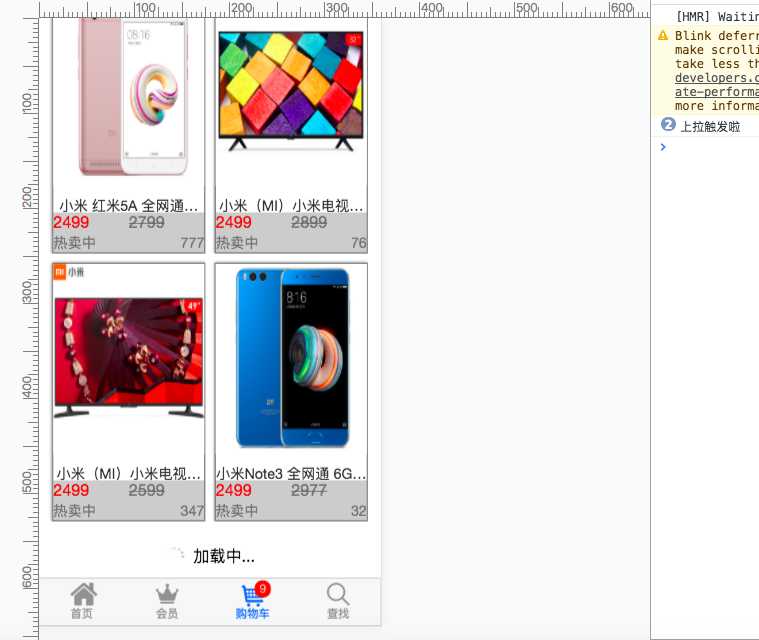Click the old price 2977
This screenshot has width=759, height=640.
pos(309,490)
